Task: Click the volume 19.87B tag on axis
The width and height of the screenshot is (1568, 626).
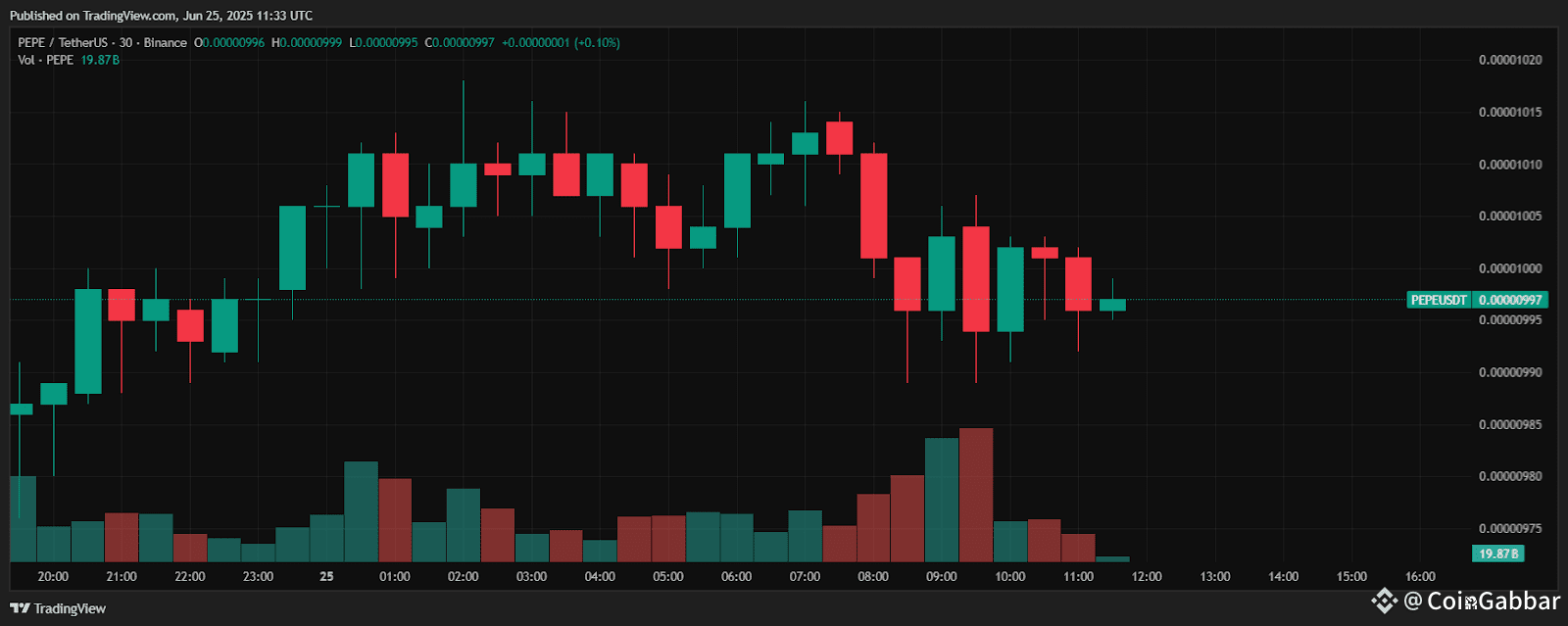Action: click(1498, 554)
